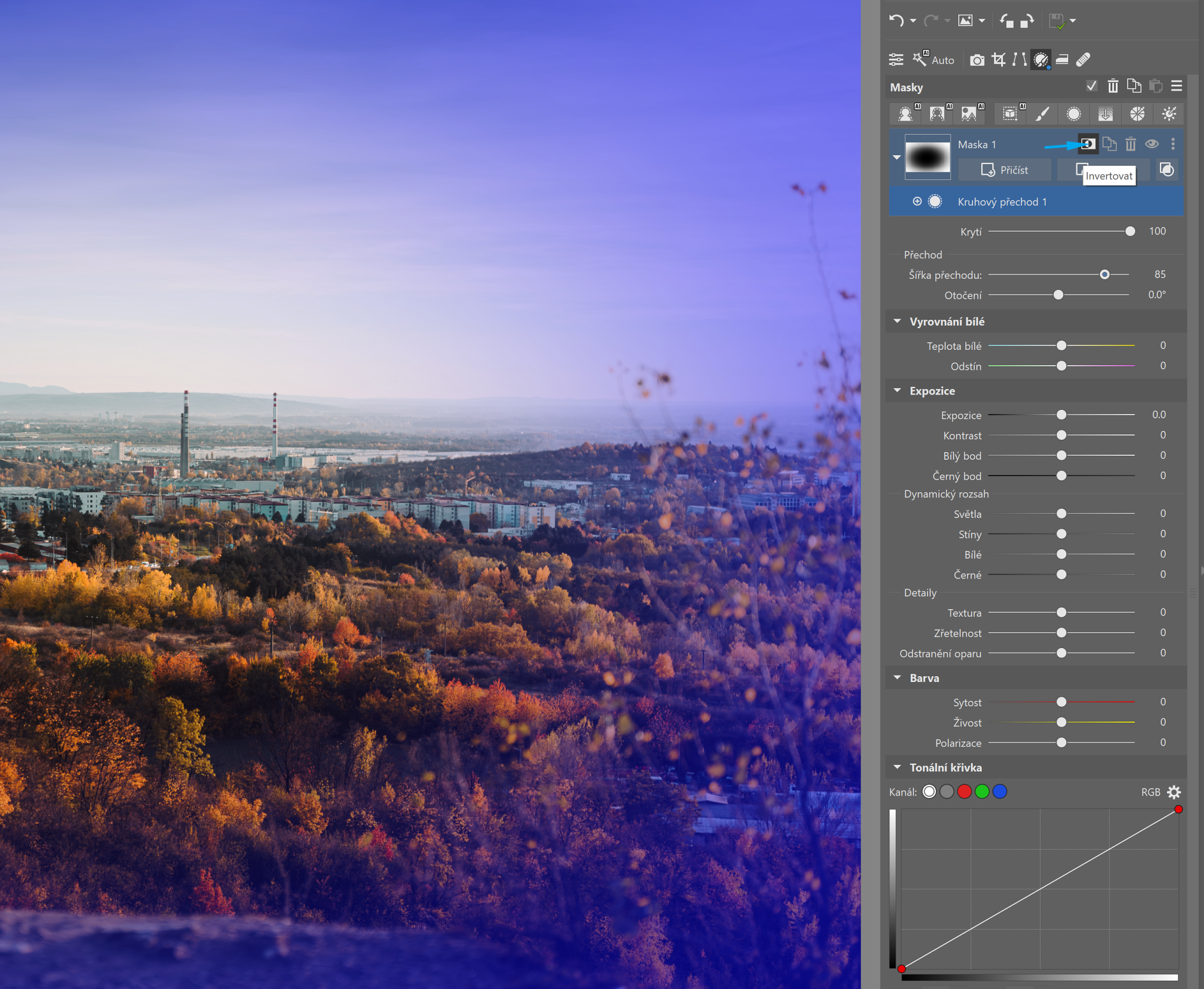
Task: Click the Přičíst button
Action: click(1005, 170)
